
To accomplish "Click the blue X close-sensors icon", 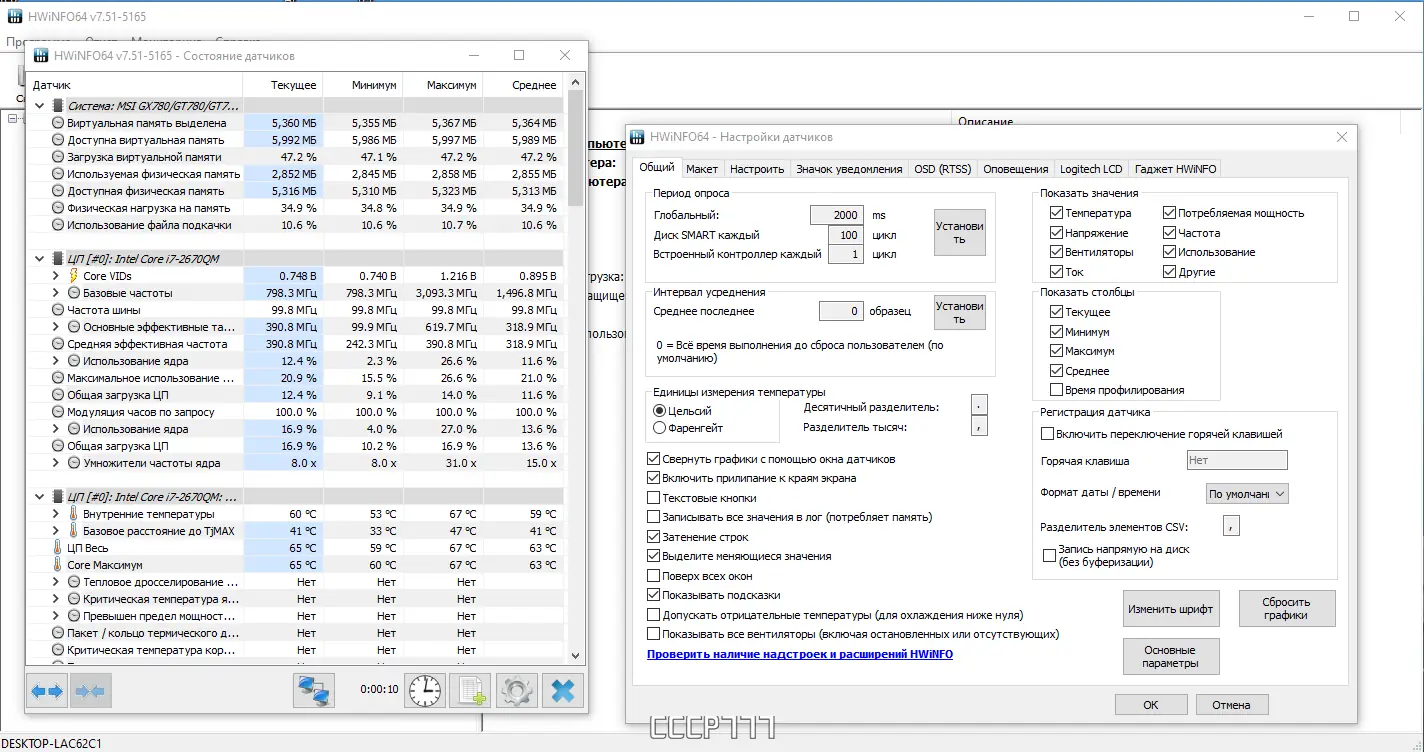I will [563, 690].
